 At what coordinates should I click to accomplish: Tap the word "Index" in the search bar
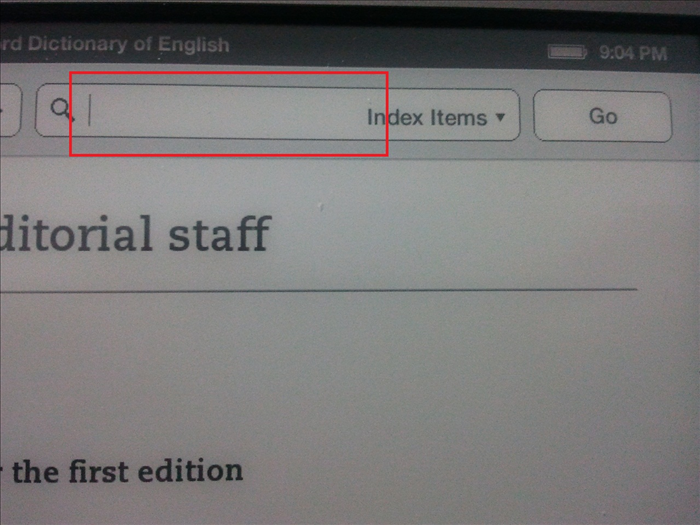point(395,117)
